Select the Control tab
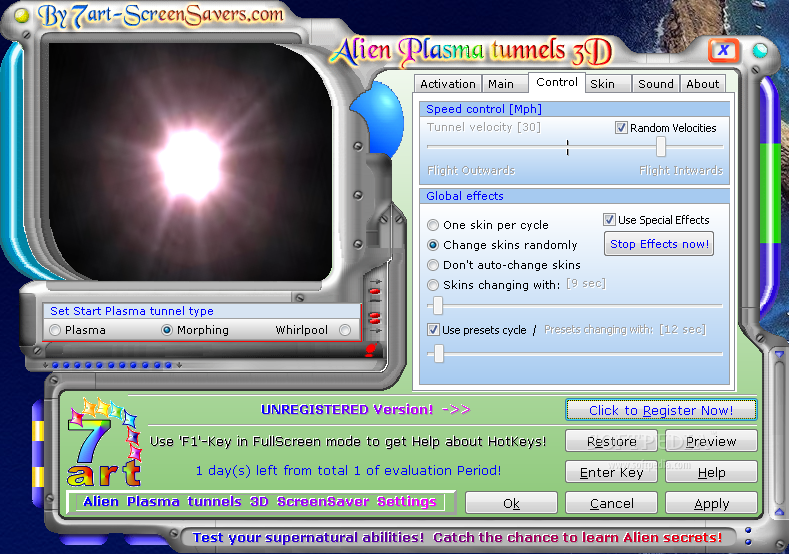 click(557, 82)
